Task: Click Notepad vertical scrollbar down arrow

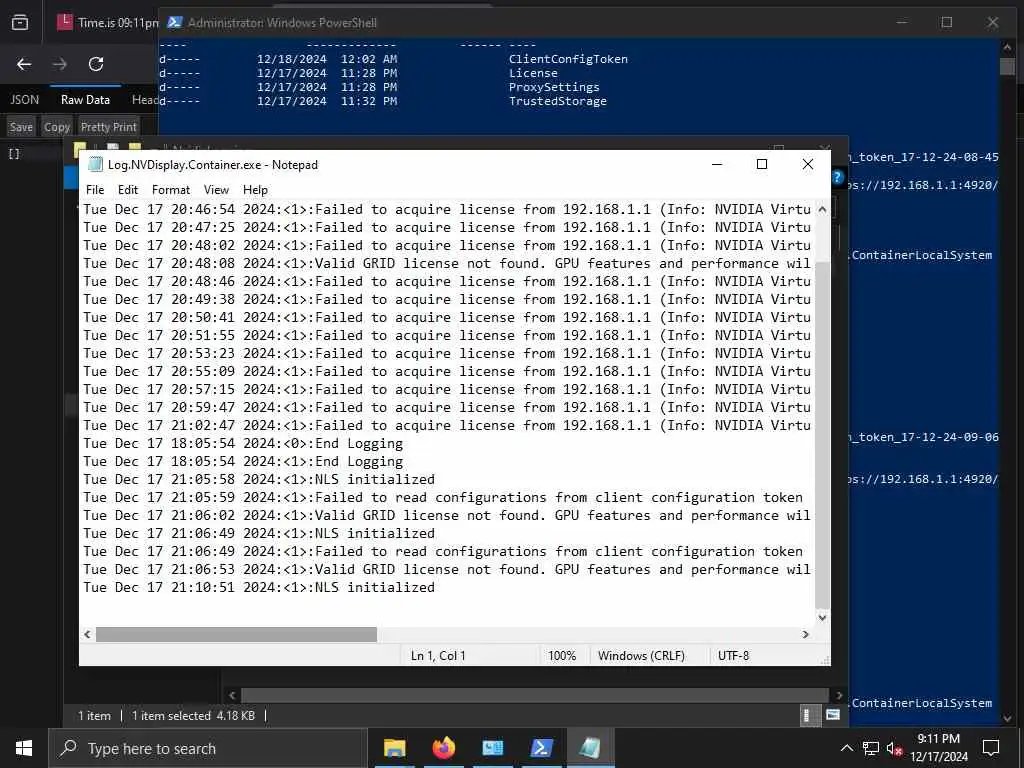Action: pos(822,617)
